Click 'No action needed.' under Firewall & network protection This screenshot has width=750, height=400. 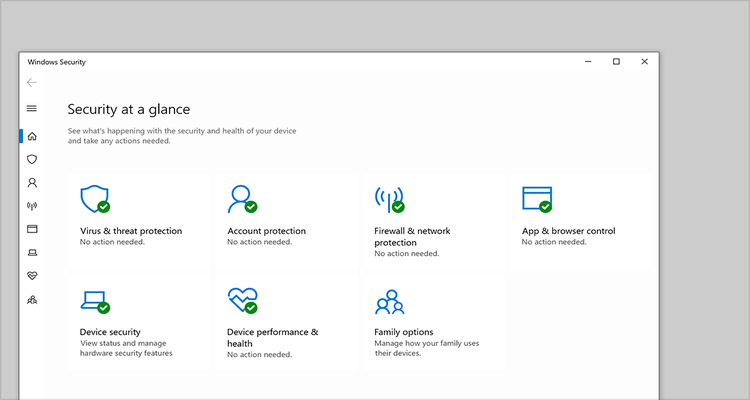[407, 254]
